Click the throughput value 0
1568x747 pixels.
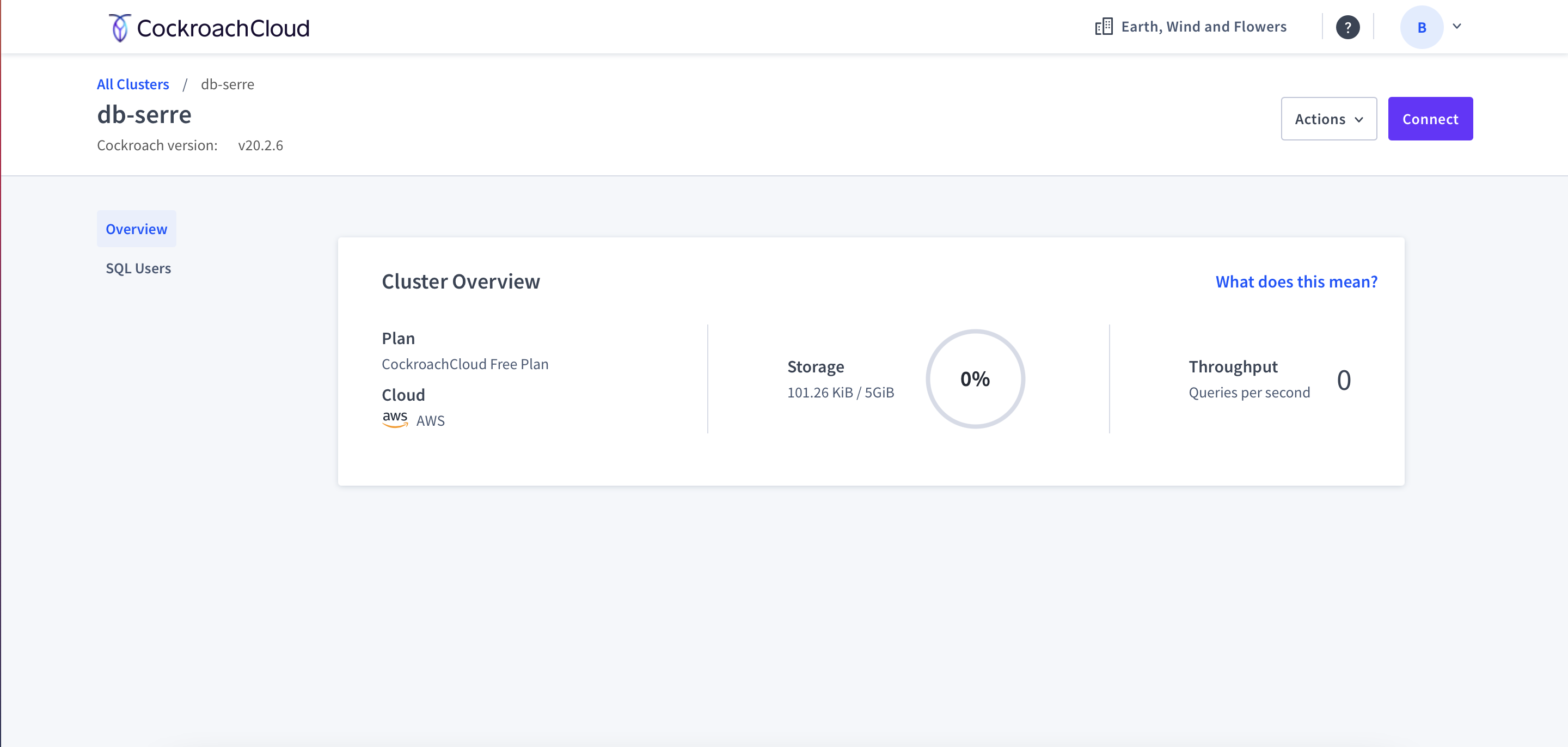click(x=1343, y=380)
